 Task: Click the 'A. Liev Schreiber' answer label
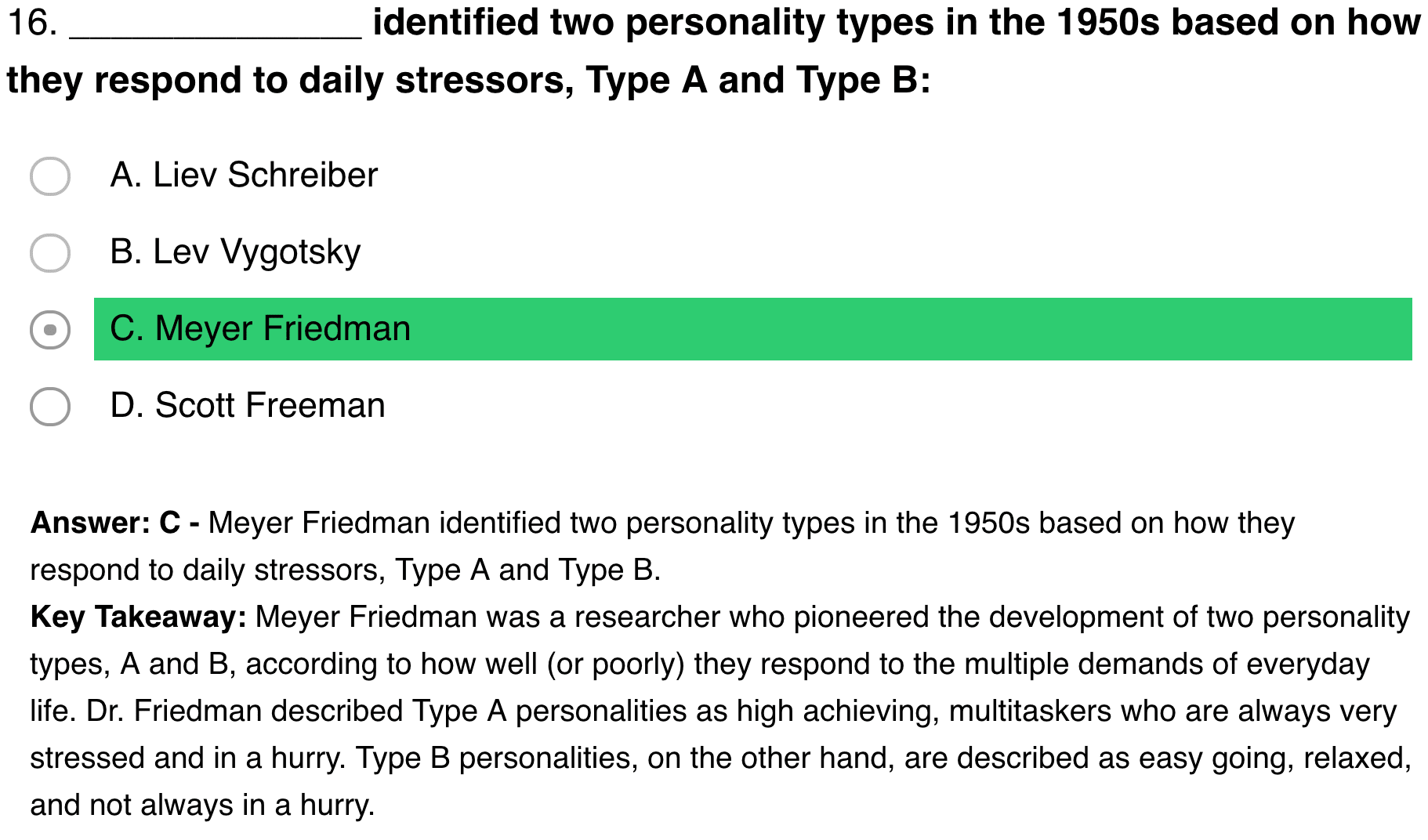pos(244,175)
